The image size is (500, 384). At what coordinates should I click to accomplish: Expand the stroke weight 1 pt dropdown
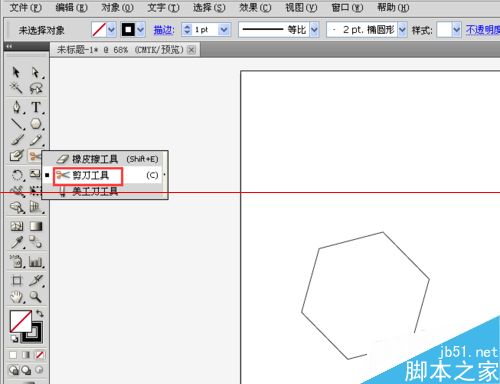coord(224,30)
